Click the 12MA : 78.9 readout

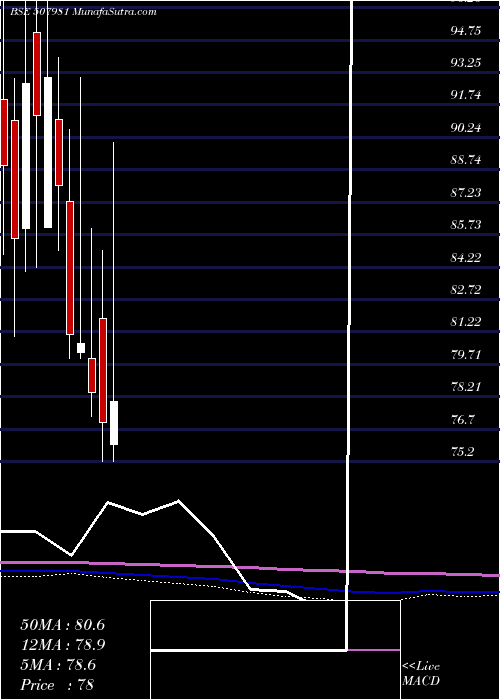coord(62,645)
